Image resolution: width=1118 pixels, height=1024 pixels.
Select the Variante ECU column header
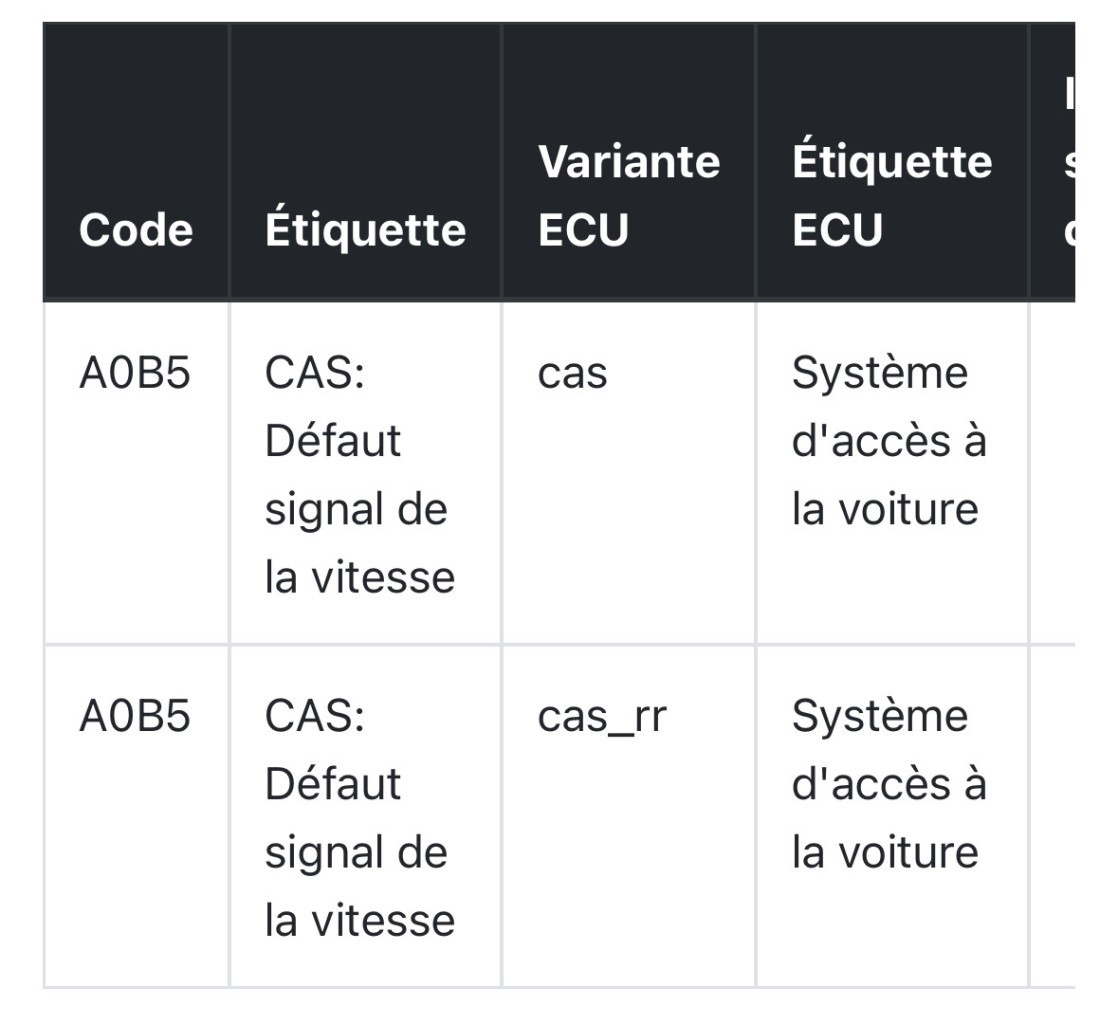pyautogui.click(x=628, y=195)
